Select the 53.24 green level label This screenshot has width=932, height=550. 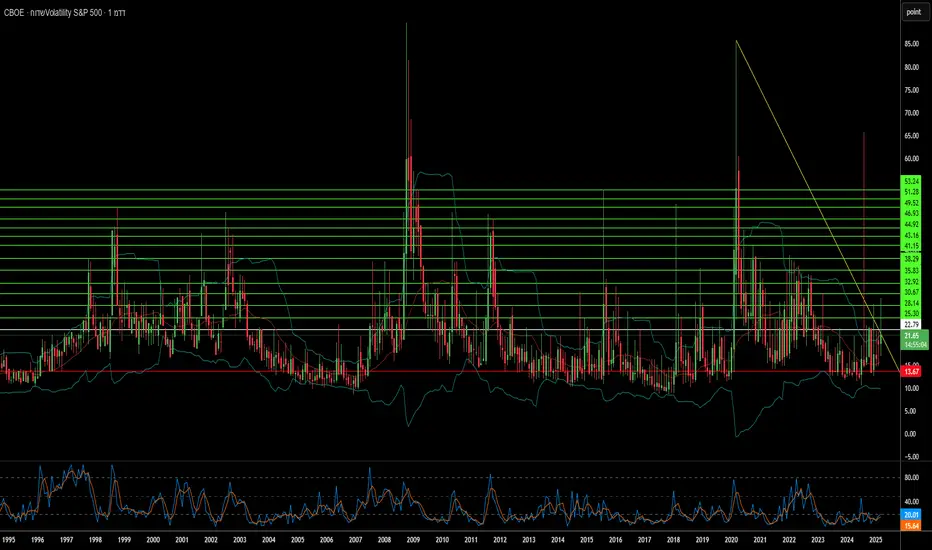coord(911,181)
